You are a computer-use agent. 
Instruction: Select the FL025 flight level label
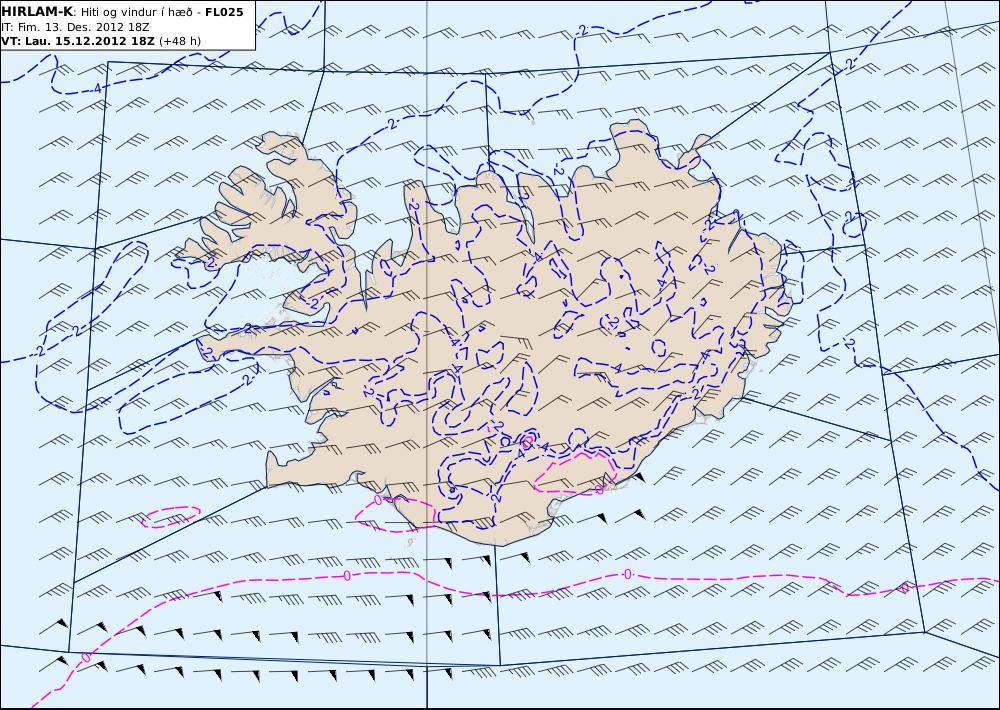coord(224,12)
